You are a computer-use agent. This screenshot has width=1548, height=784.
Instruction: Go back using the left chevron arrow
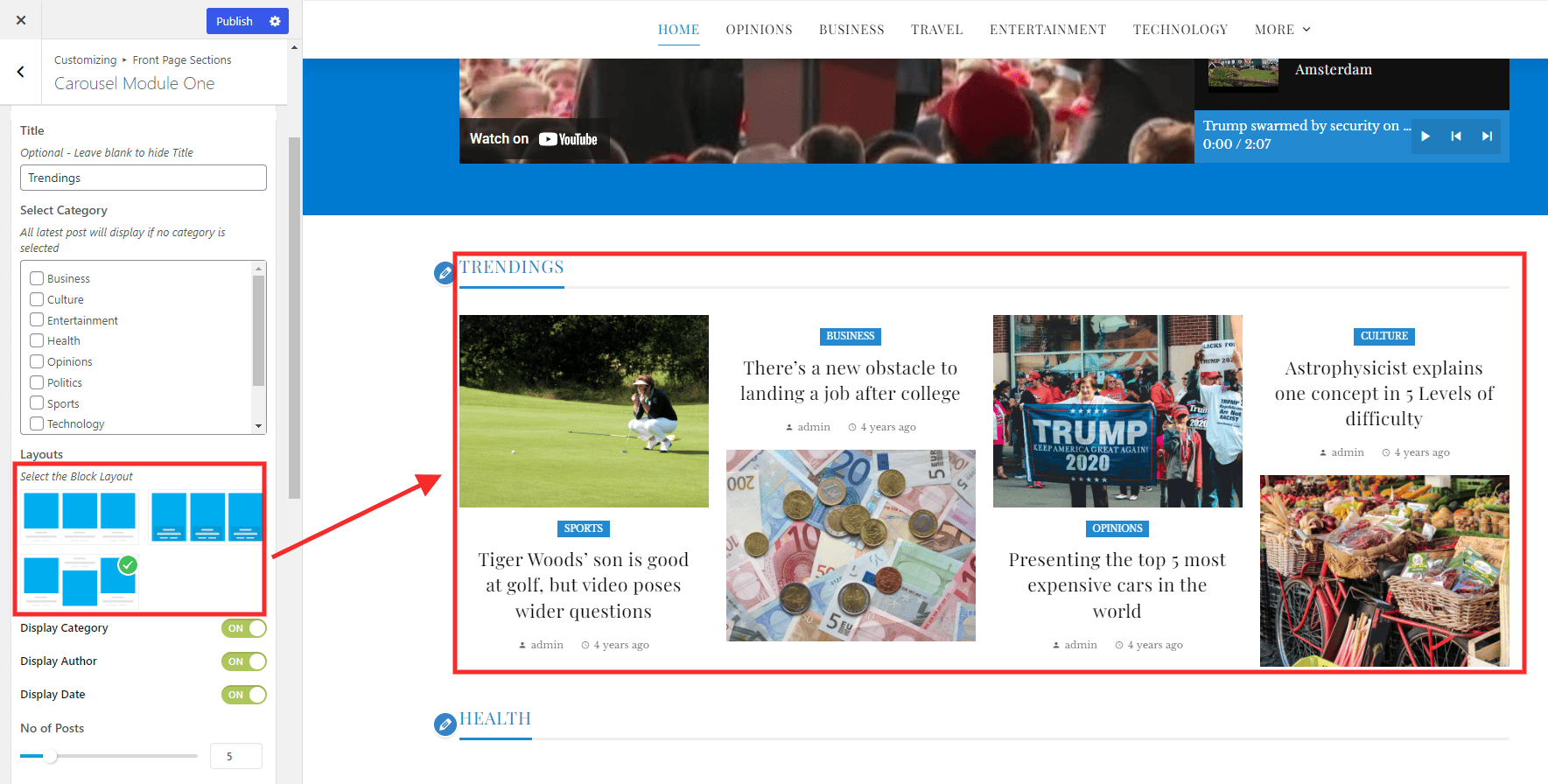pyautogui.click(x=21, y=72)
